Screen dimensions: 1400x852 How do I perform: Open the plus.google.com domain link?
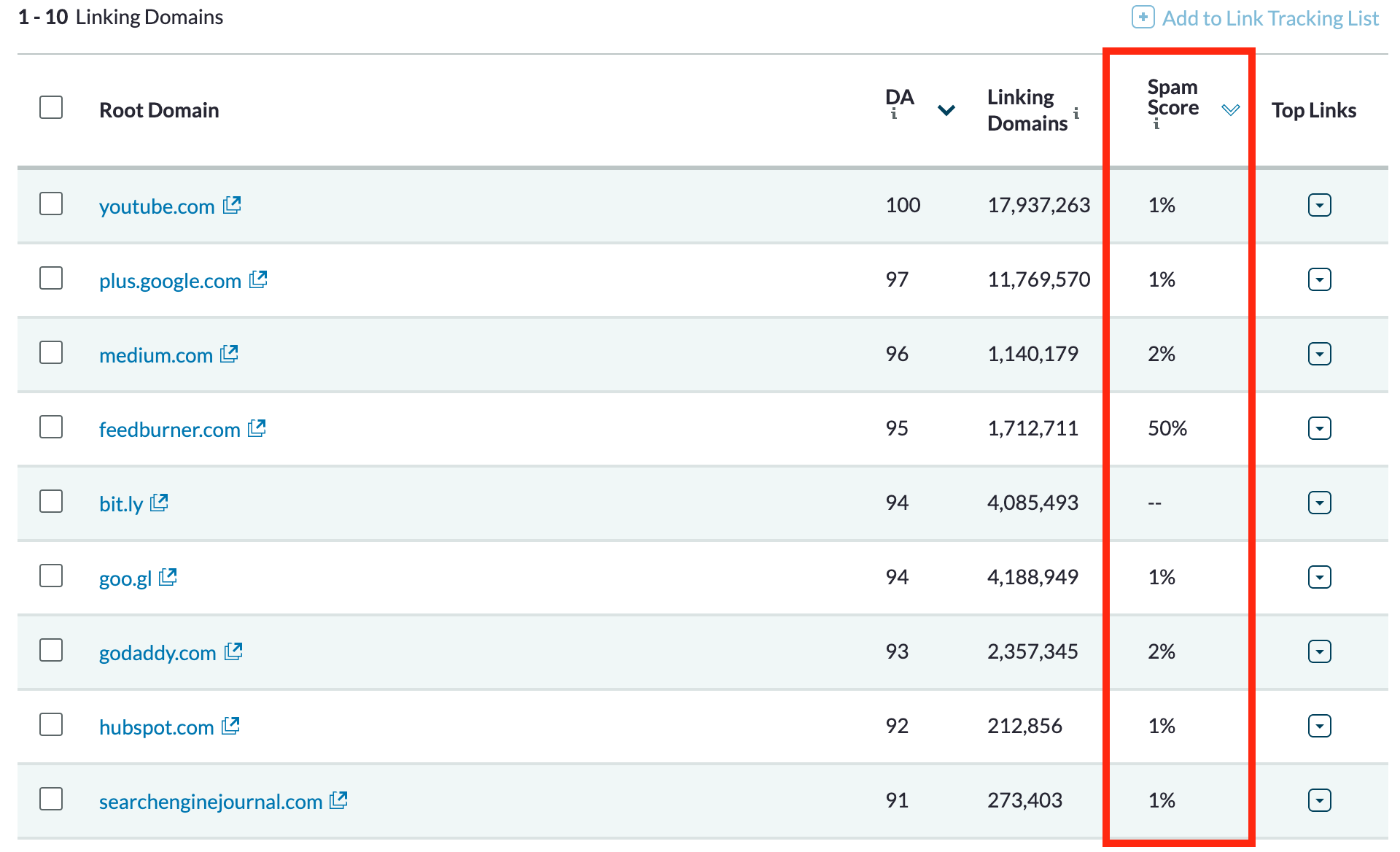click(x=170, y=281)
